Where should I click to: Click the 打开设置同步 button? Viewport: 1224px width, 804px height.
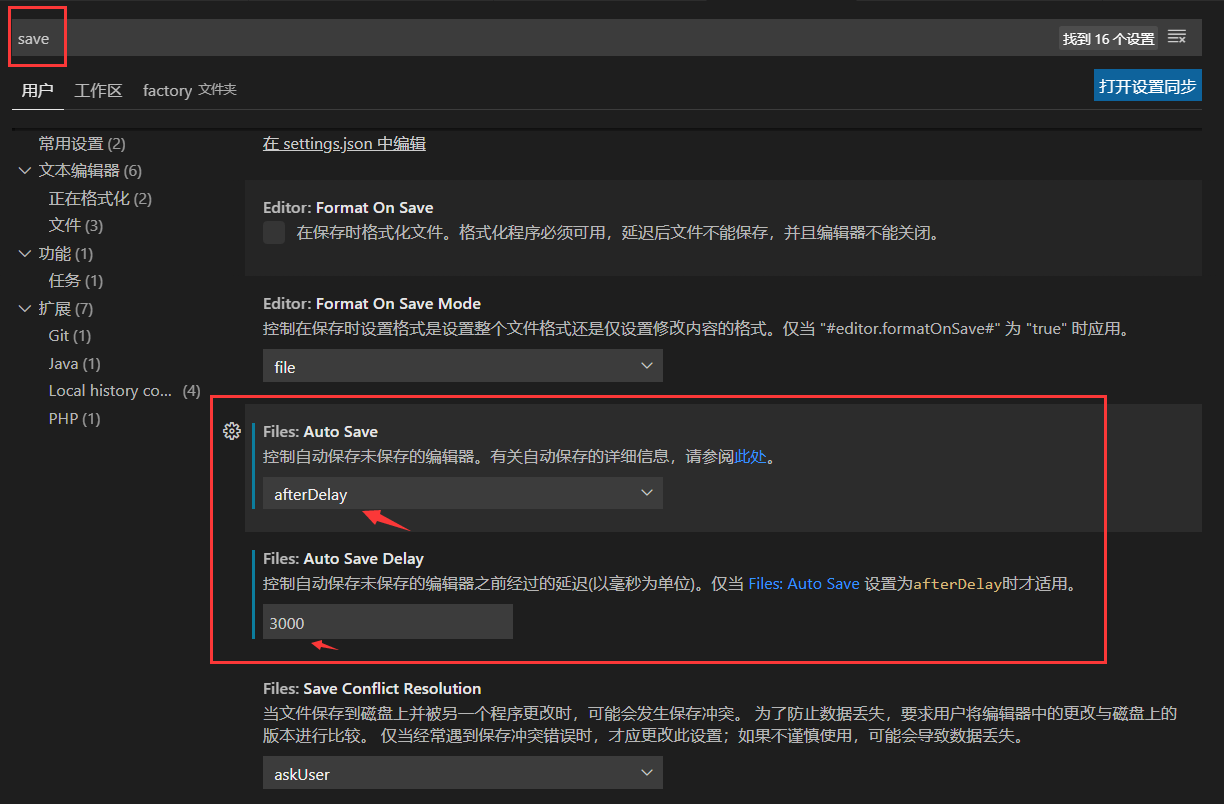tap(1147, 85)
